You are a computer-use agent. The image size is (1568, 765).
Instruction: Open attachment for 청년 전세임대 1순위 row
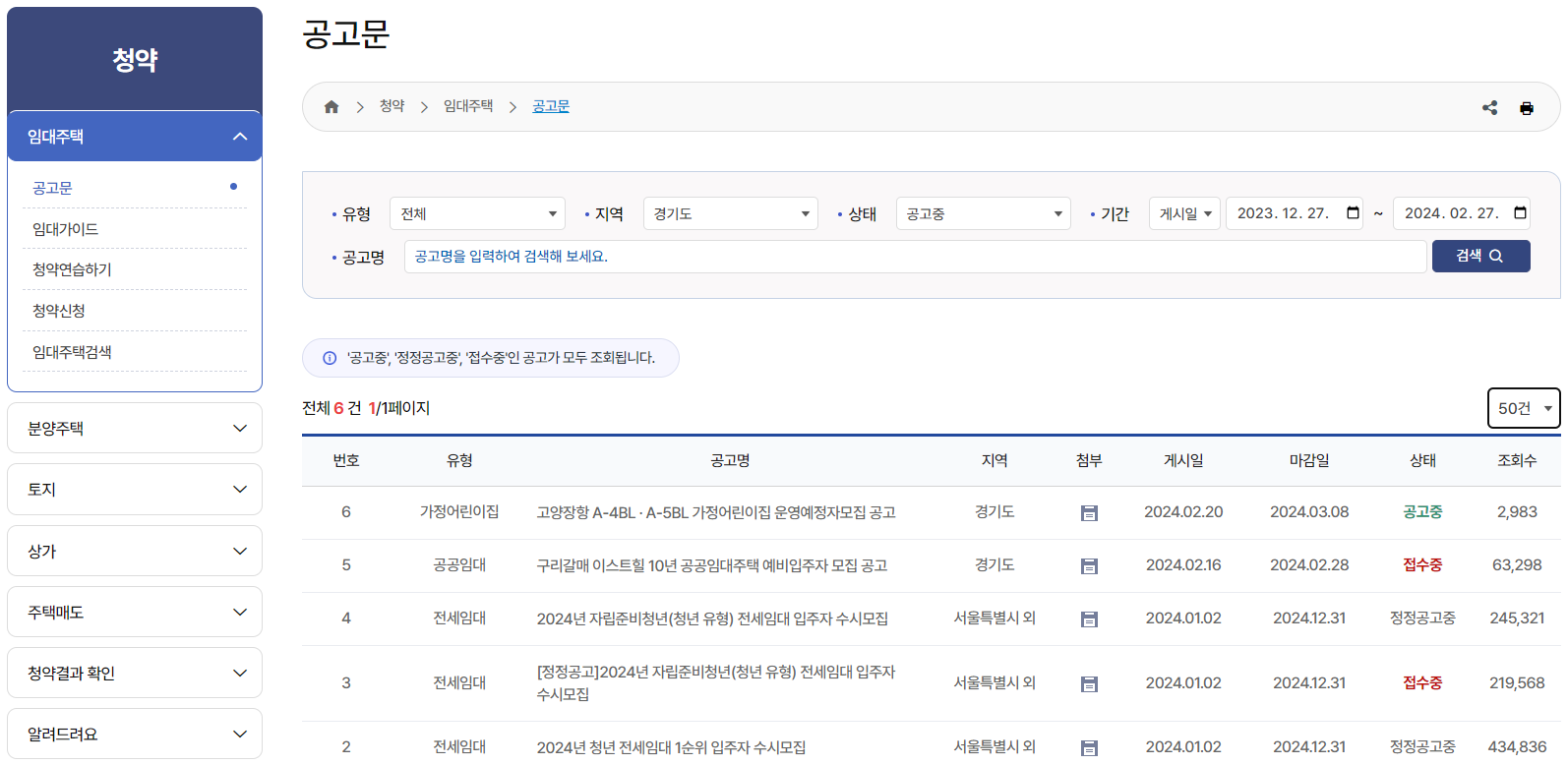1089,748
